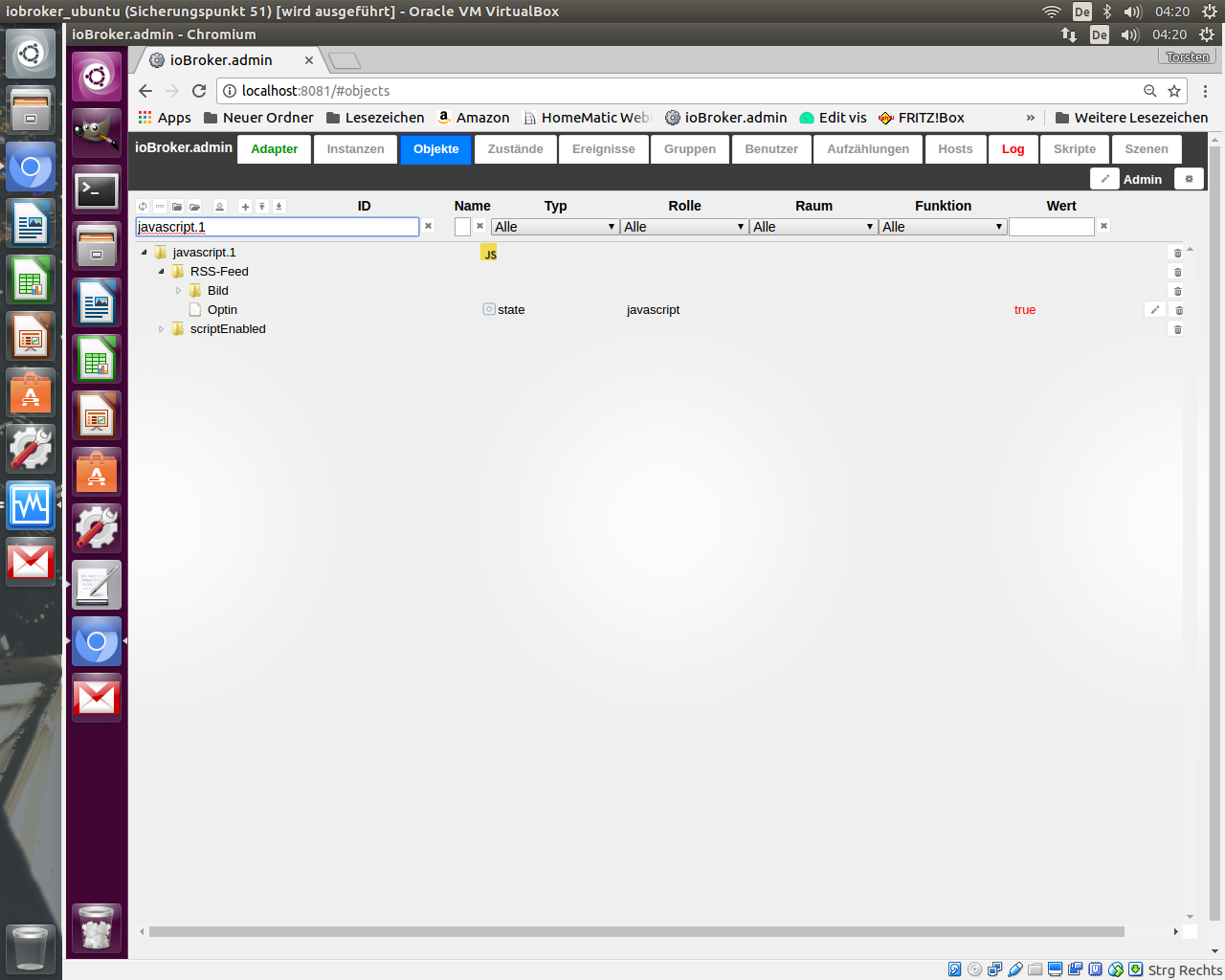Switch to the Ereignisse tab
Viewport: 1225px width, 980px height.
coord(604,149)
